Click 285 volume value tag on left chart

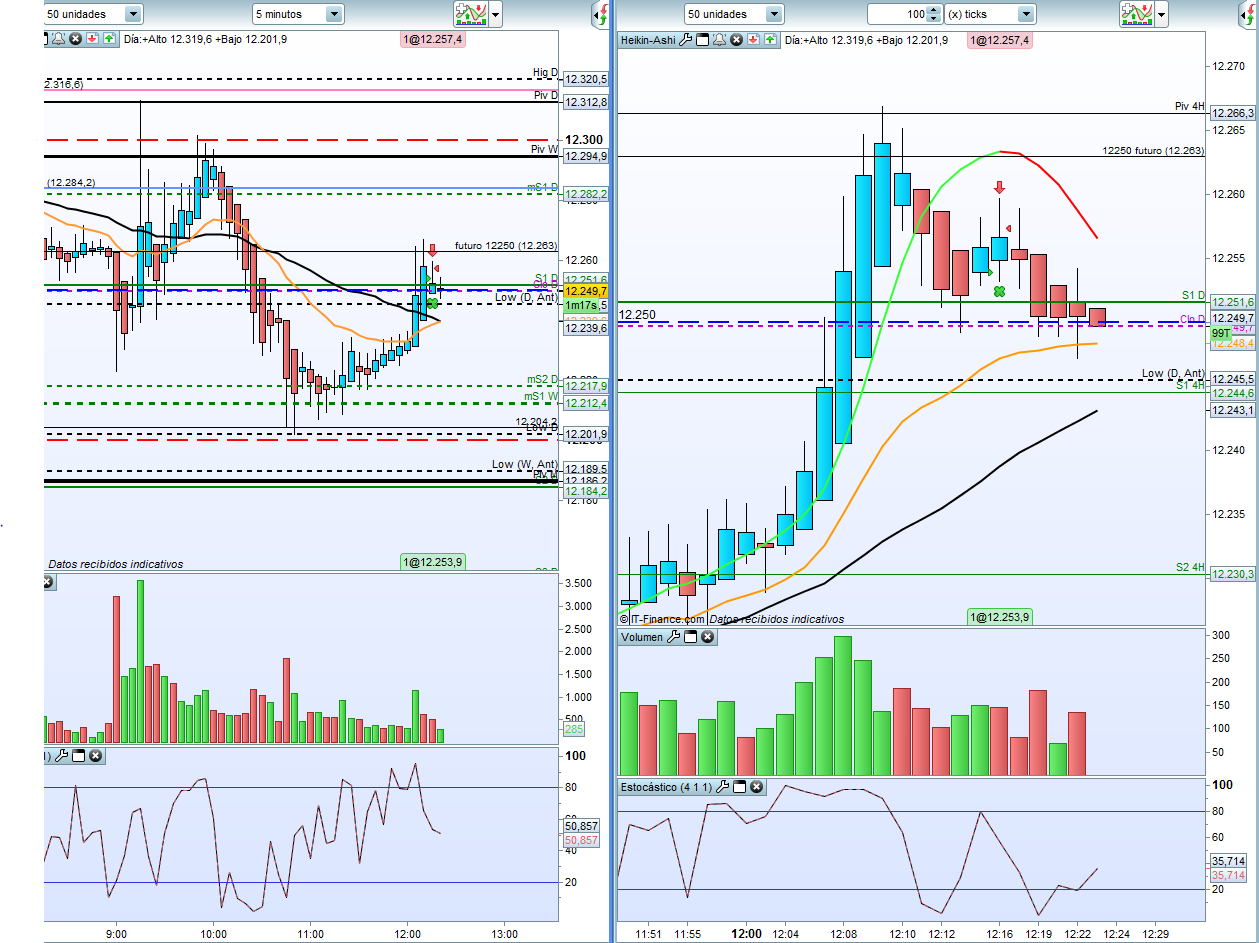pos(574,730)
